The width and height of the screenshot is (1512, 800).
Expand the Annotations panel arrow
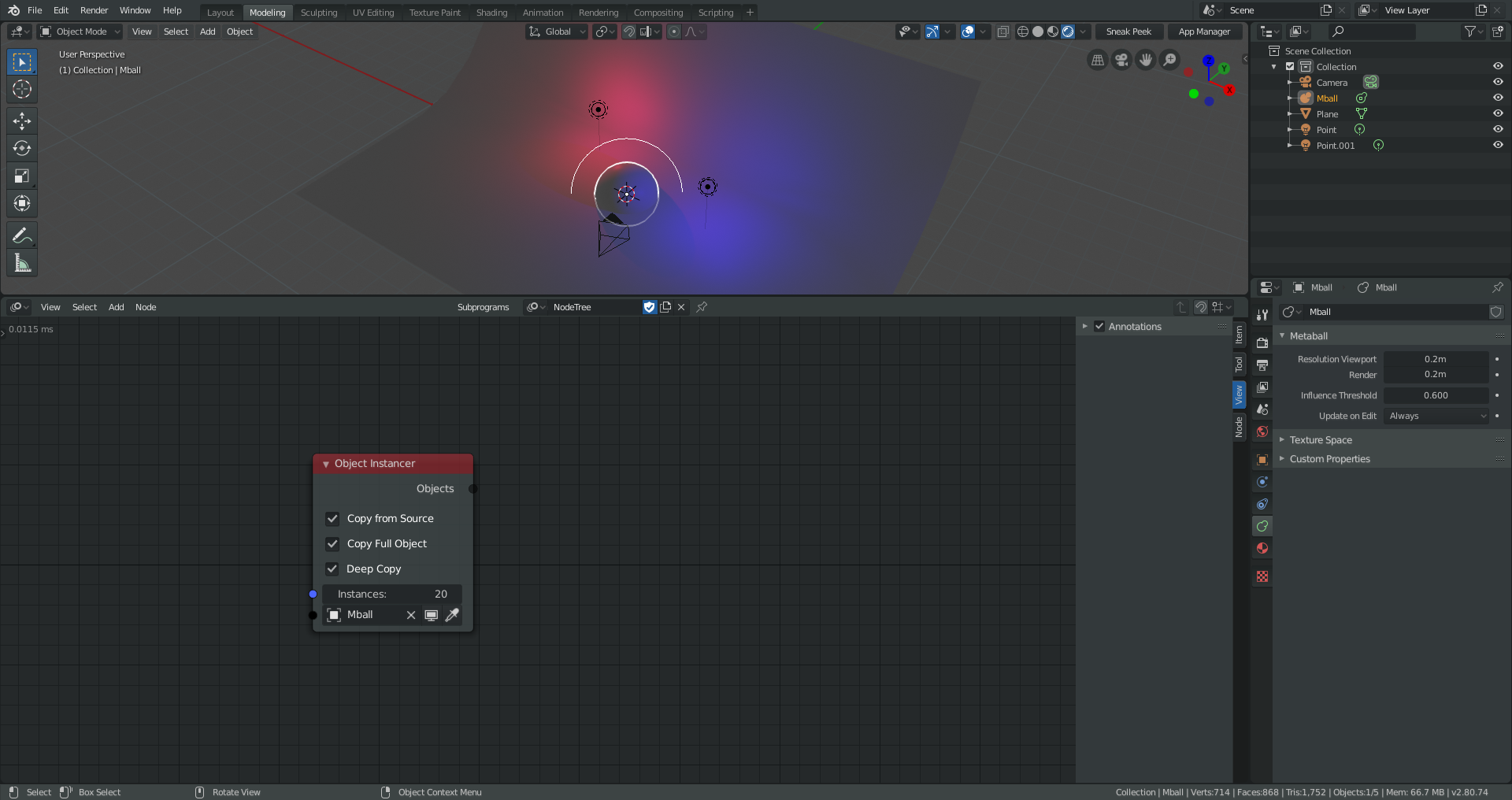pyautogui.click(x=1085, y=326)
